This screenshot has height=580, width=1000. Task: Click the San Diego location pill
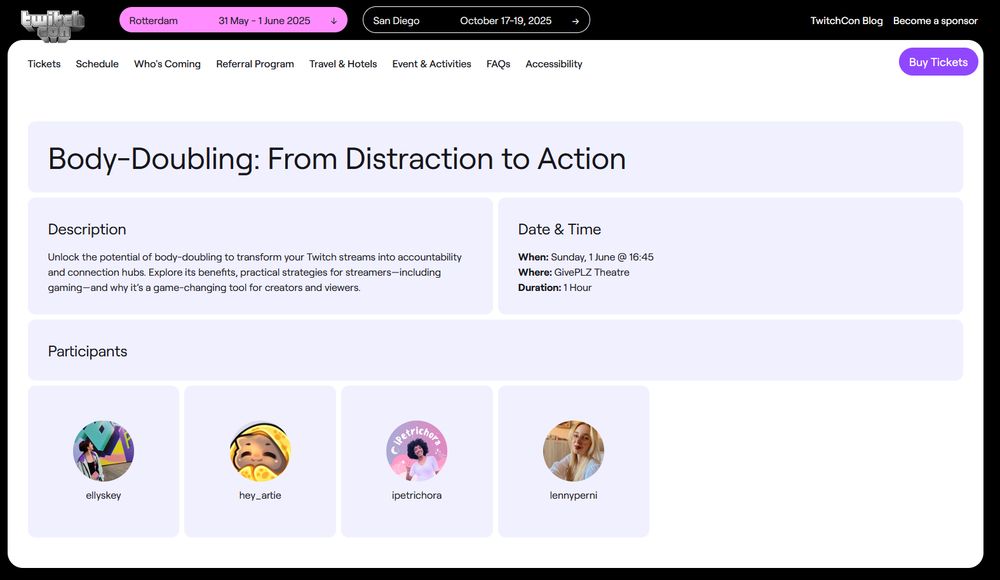[396, 20]
